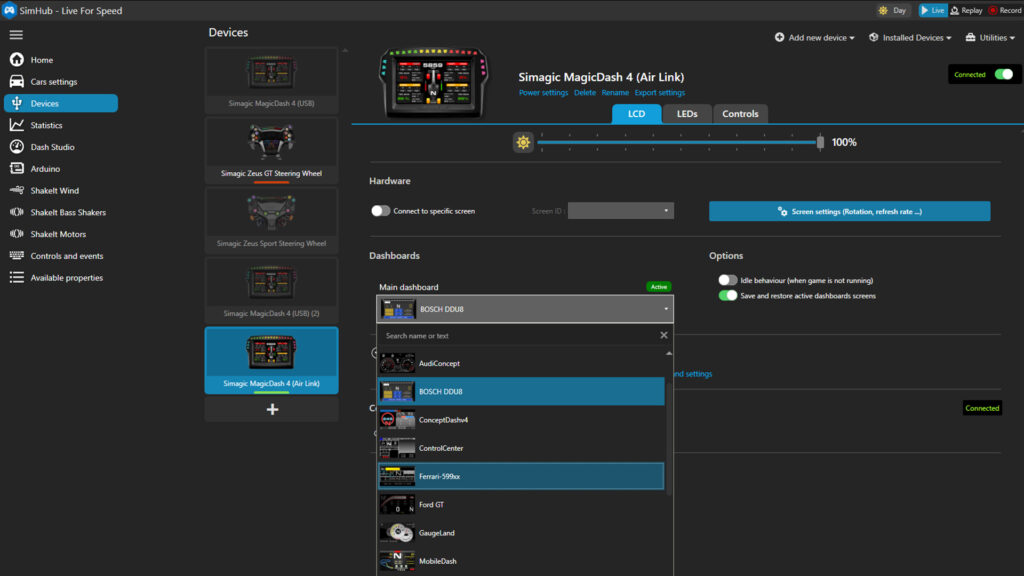The image size is (1024, 576).
Task: Choose ControlCenter dashboard
Action: (x=521, y=448)
